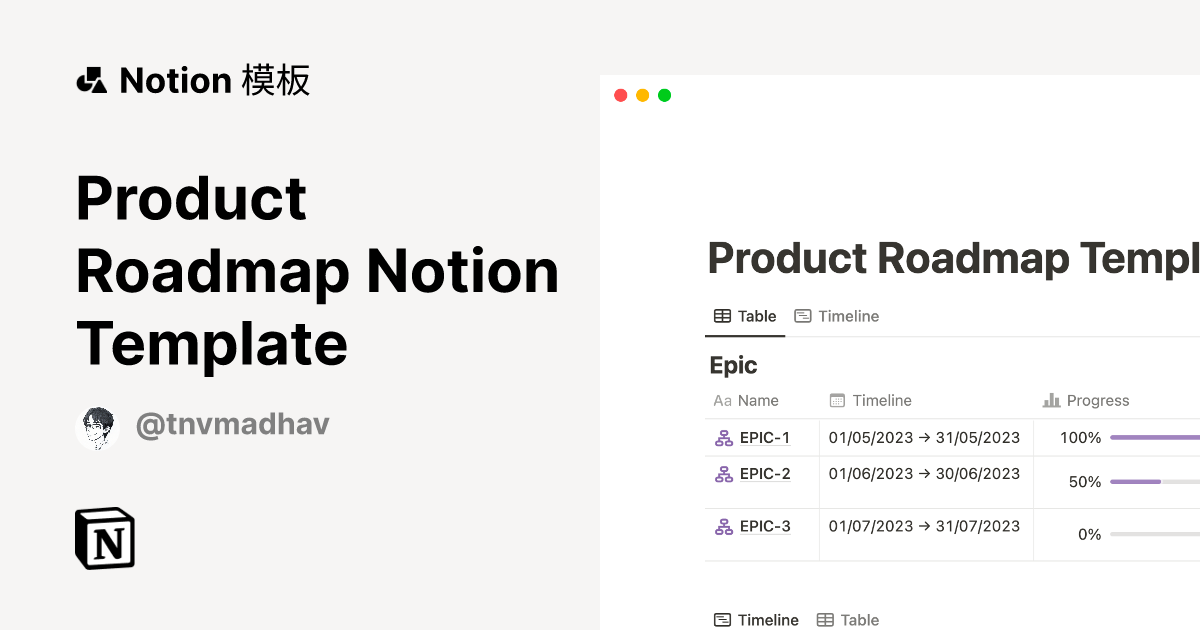The width and height of the screenshot is (1200, 630).
Task: Click the bar chart icon in the Progress column
Action: pos(1051,400)
